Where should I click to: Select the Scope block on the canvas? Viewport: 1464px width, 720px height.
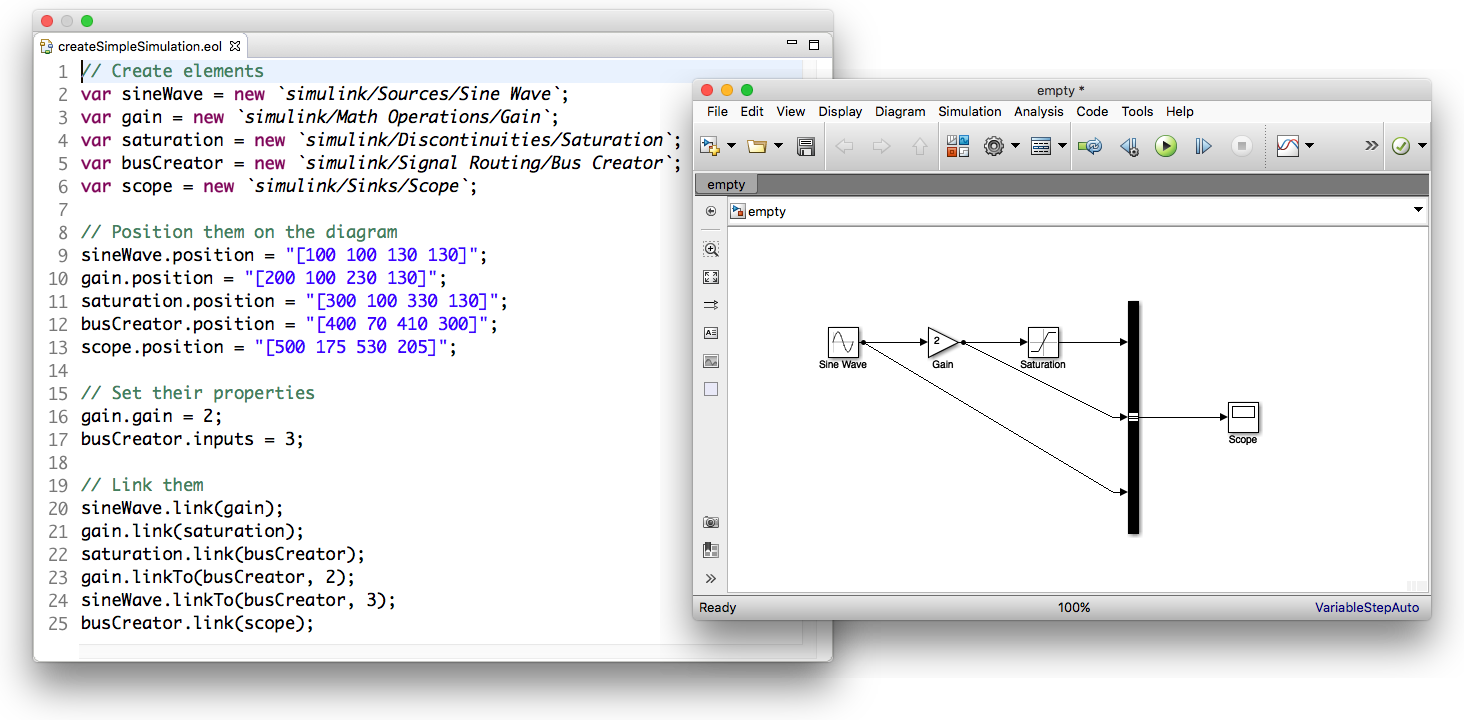click(1243, 417)
